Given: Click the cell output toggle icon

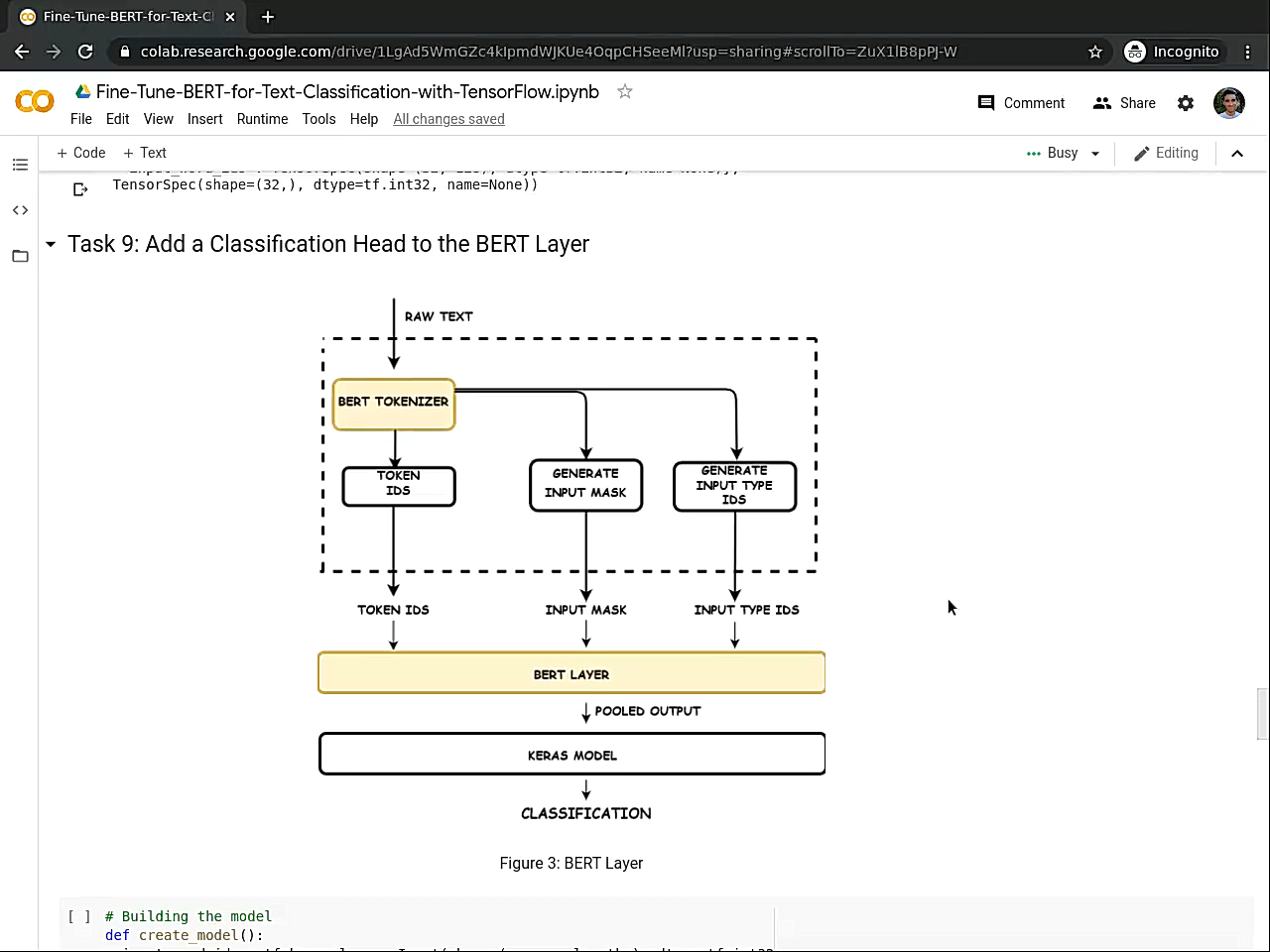Looking at the screenshot, I should point(80,188).
